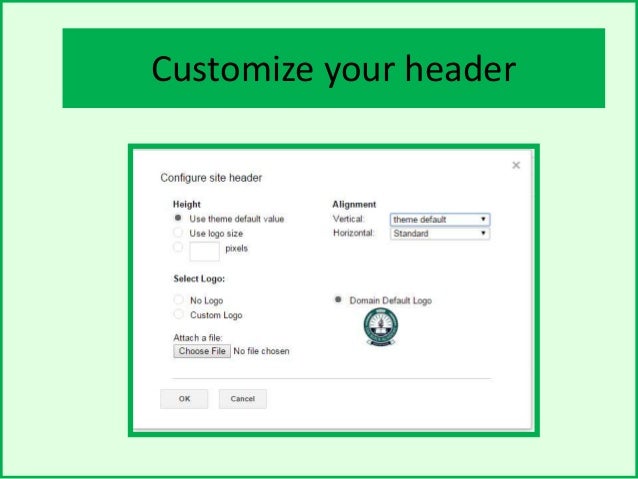Click the Choose File button
Image resolution: width=638 pixels, height=479 pixels.
click(202, 351)
